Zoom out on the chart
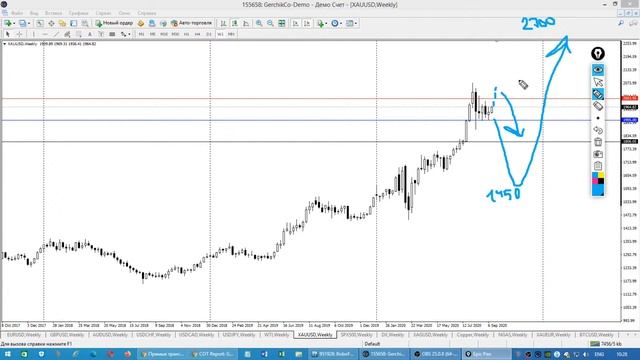The height and width of the screenshot is (360, 640). (x=270, y=23)
